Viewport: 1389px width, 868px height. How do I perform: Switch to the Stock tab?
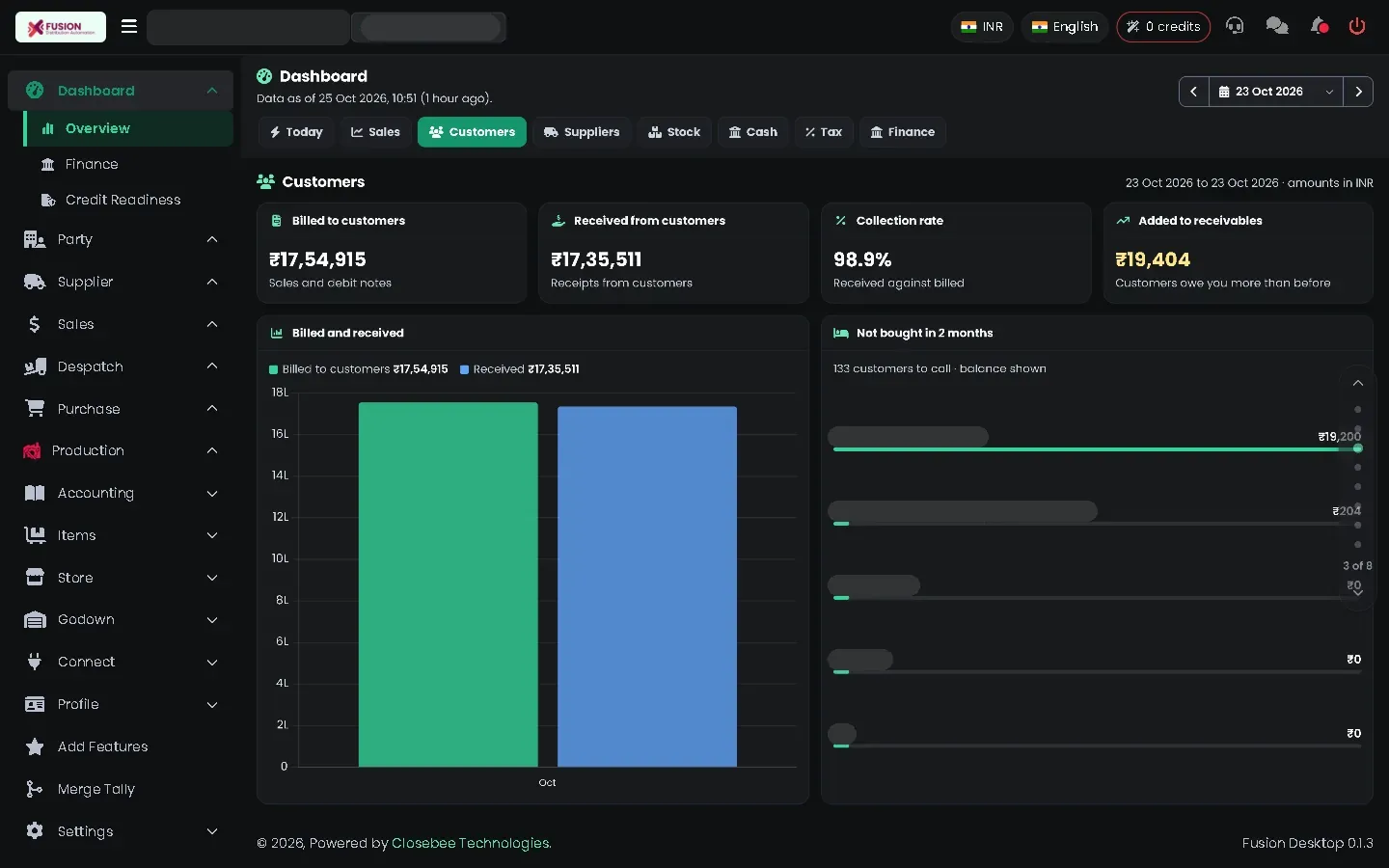[674, 132]
